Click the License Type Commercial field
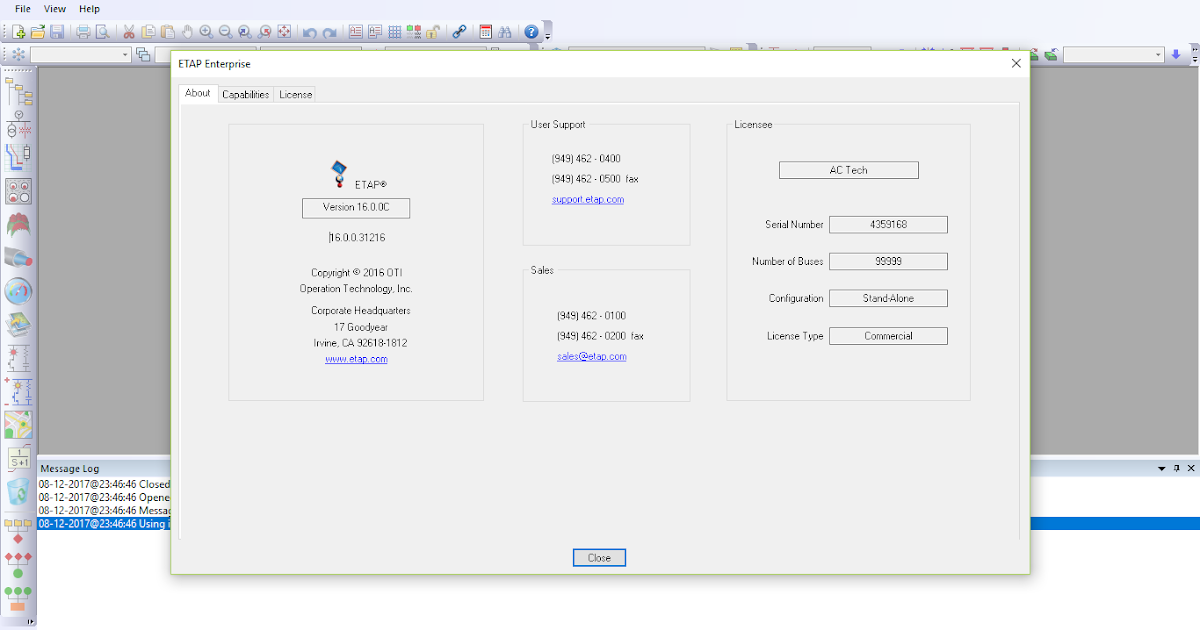 point(889,336)
